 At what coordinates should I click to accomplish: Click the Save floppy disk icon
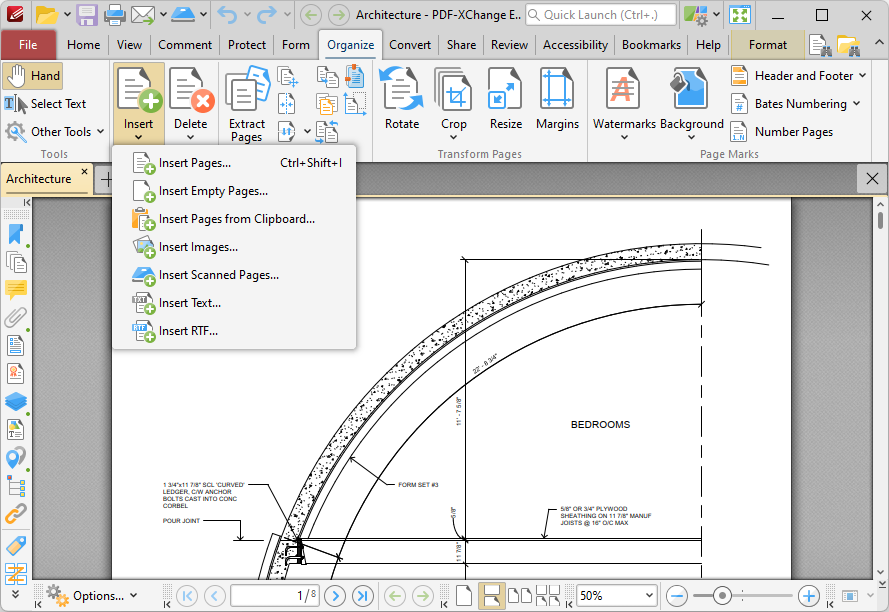point(87,15)
